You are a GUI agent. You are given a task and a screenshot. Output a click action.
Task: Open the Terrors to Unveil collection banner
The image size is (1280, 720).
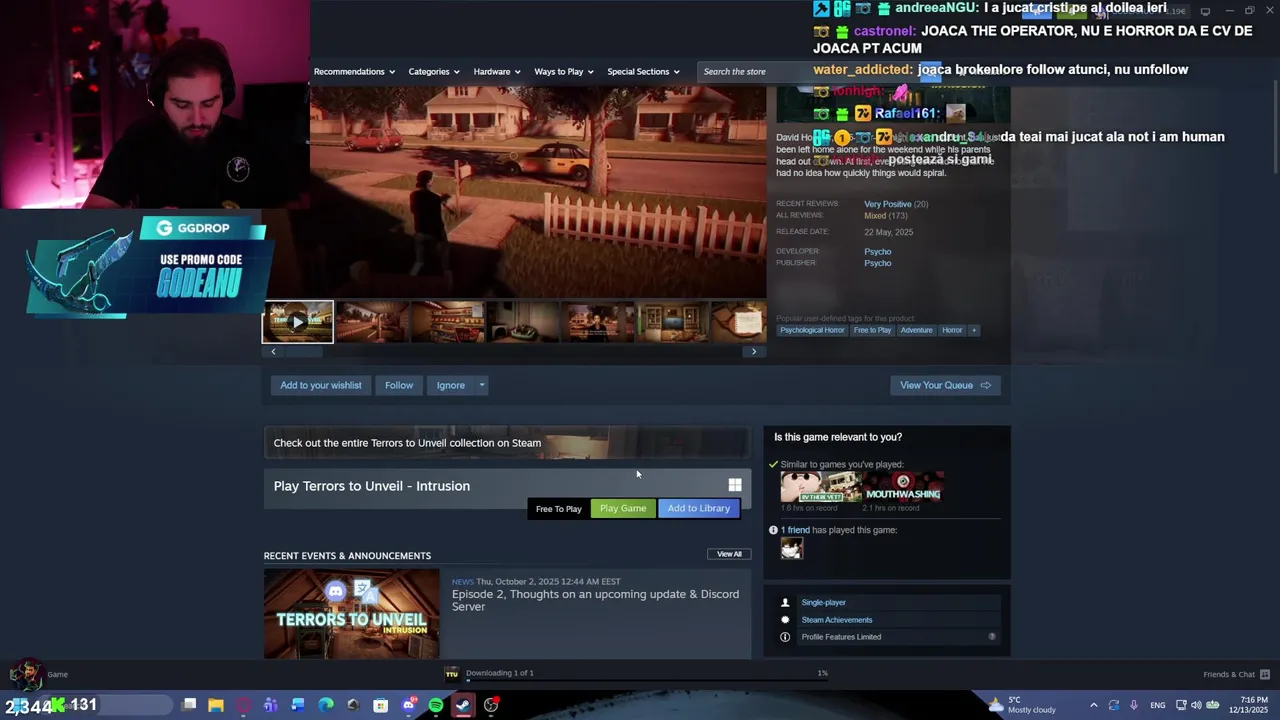[507, 443]
